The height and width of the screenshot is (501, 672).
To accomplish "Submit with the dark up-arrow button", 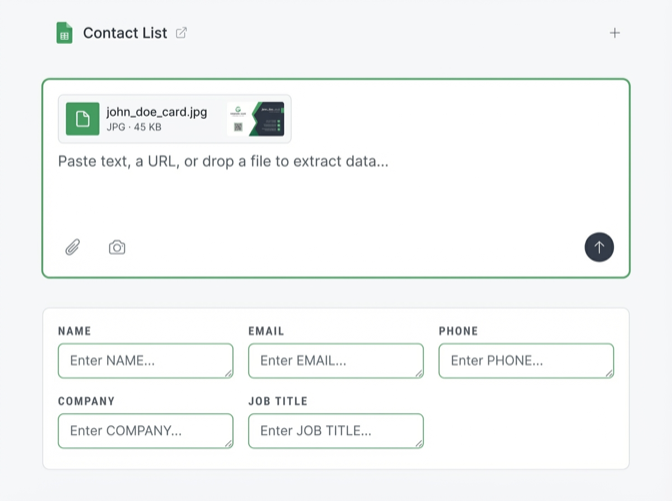I will click(x=599, y=247).
